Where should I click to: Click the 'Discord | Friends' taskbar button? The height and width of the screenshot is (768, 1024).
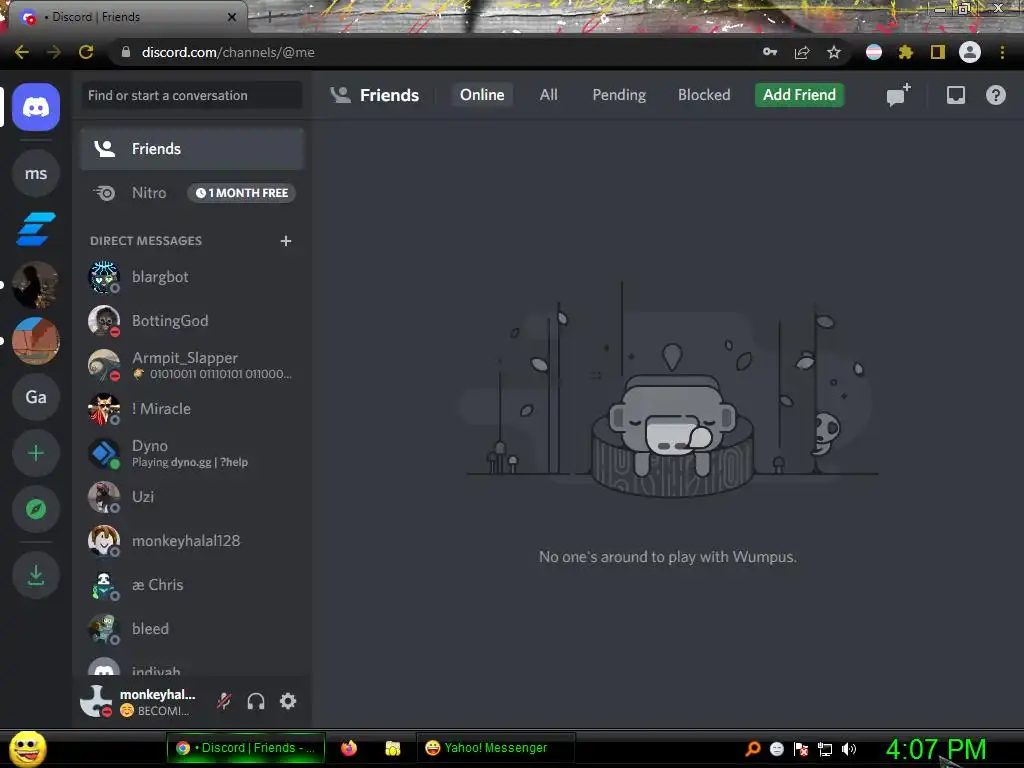click(x=246, y=748)
